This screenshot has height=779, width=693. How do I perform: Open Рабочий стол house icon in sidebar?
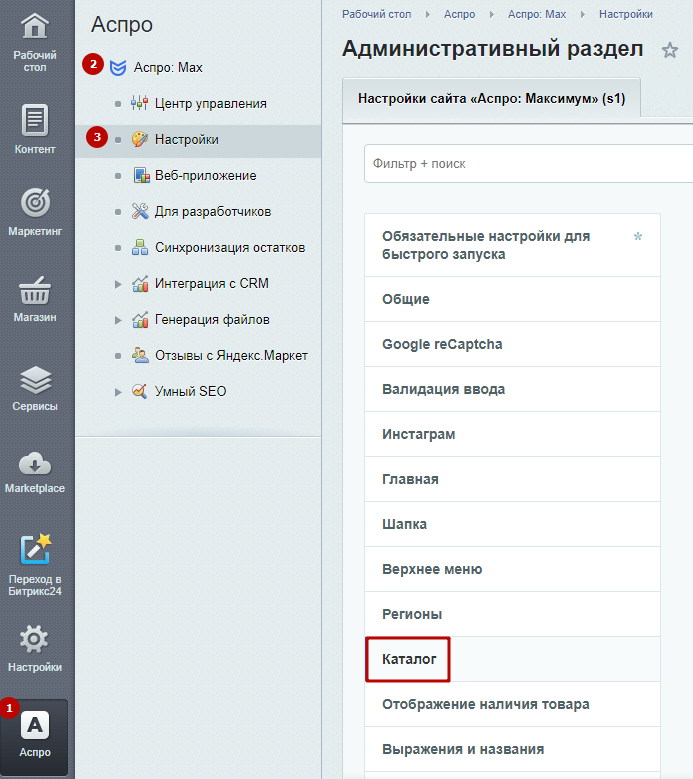coord(35,26)
